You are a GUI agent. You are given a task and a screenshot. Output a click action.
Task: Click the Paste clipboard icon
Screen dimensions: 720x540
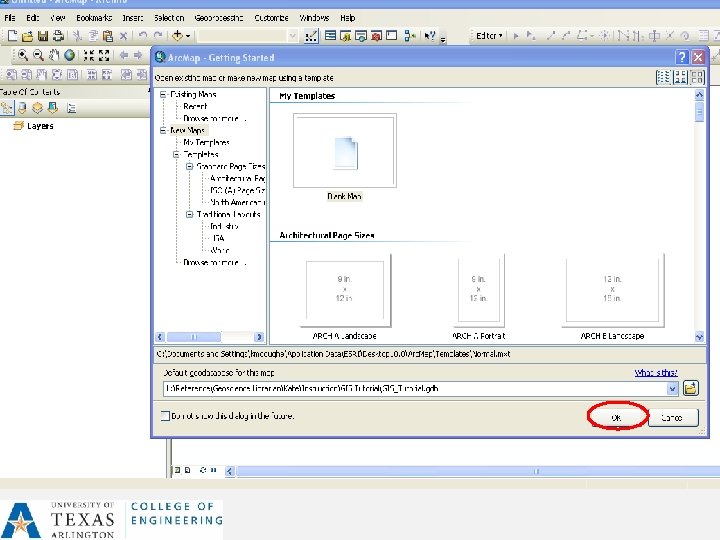pos(108,36)
